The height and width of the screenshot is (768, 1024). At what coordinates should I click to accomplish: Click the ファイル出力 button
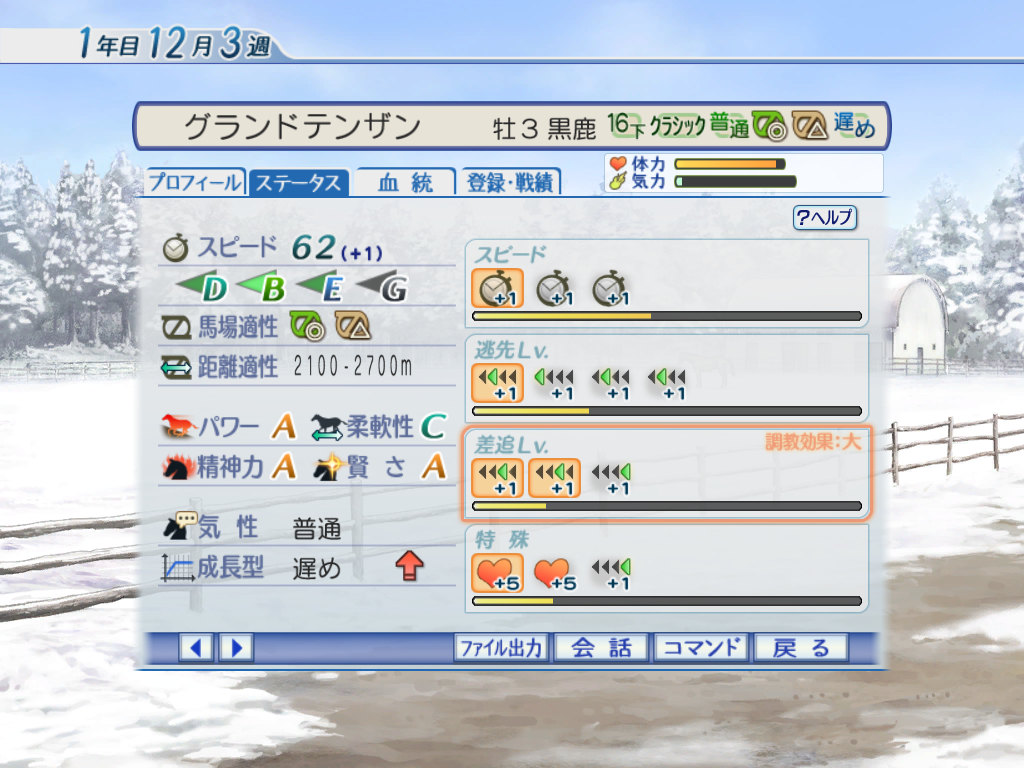(x=501, y=648)
